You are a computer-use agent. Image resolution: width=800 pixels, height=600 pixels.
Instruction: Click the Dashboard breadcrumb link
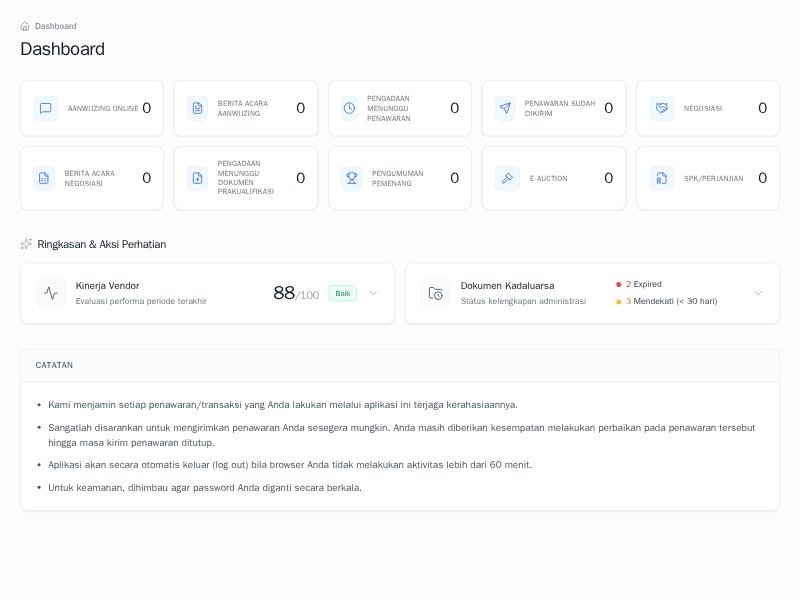pyautogui.click(x=56, y=26)
